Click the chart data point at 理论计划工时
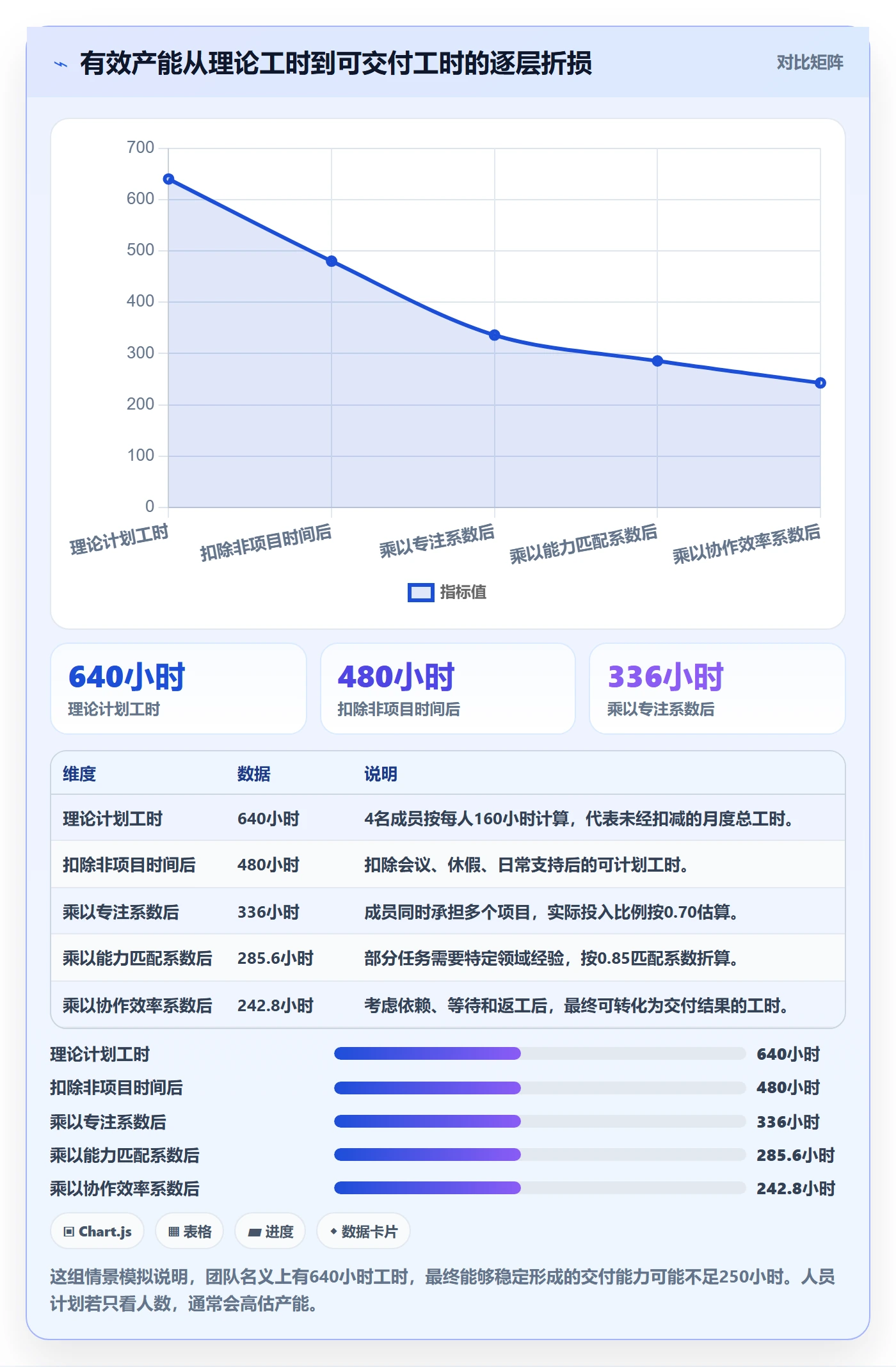The width and height of the screenshot is (896, 1367). (x=168, y=179)
